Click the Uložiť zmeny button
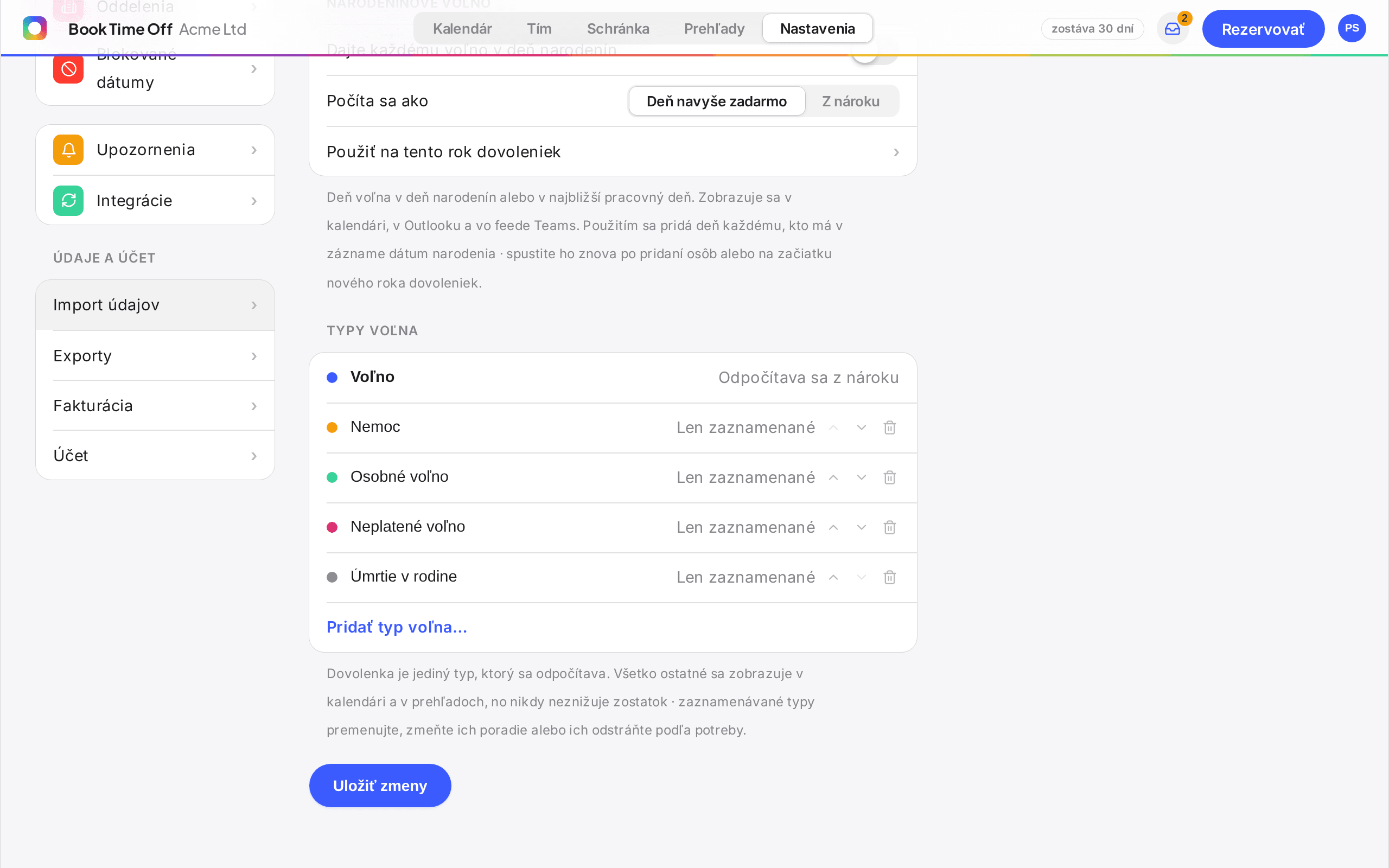The width and height of the screenshot is (1389, 868). coord(380,786)
